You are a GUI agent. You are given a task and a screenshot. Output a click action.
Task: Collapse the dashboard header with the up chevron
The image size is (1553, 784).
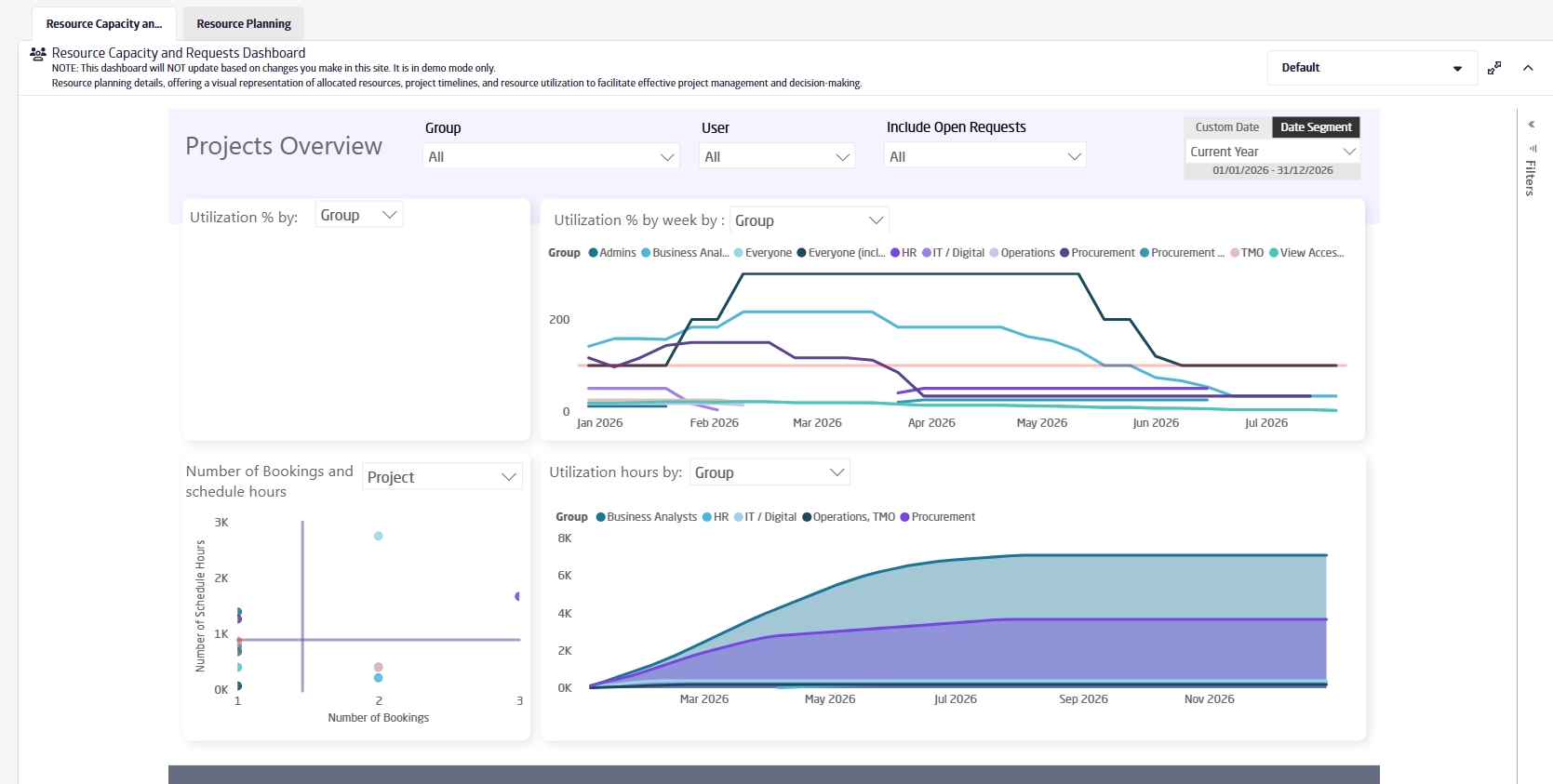[1528, 68]
